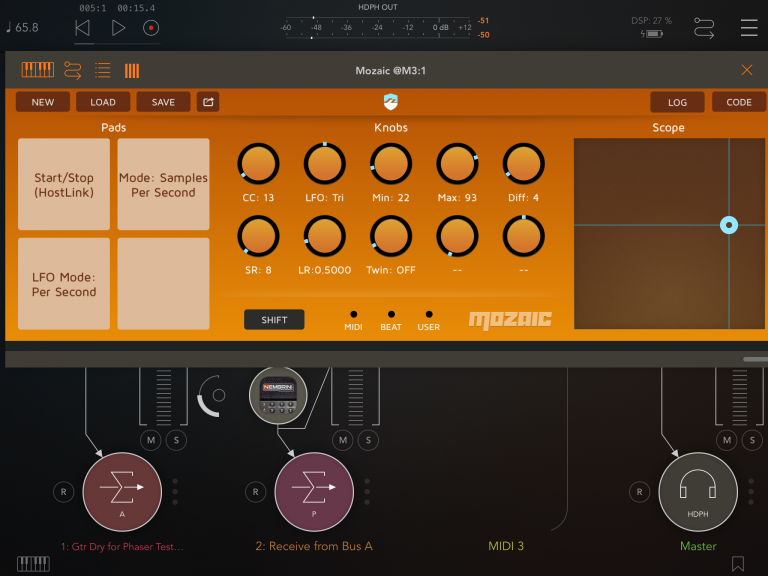The width and height of the screenshot is (768, 576).
Task: Toggle record arm on channel 2
Action: [255, 492]
